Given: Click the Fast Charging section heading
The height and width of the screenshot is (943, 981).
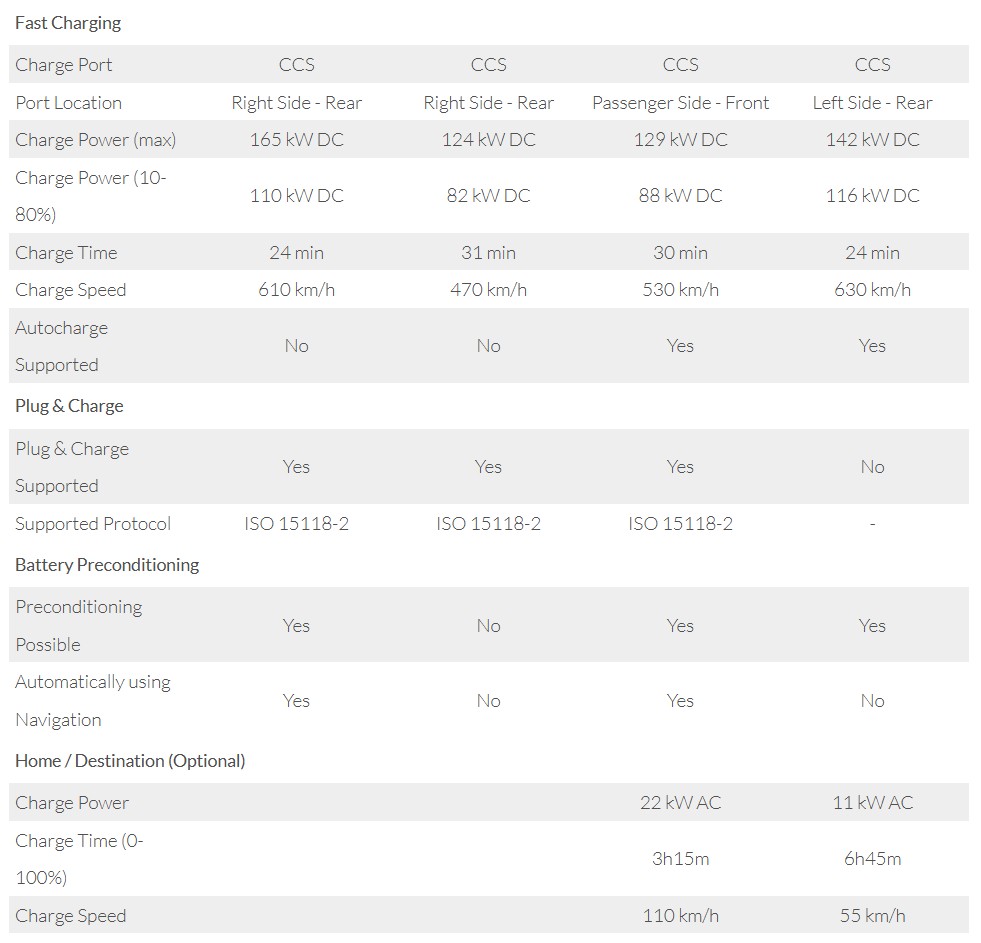Looking at the screenshot, I should (x=68, y=22).
